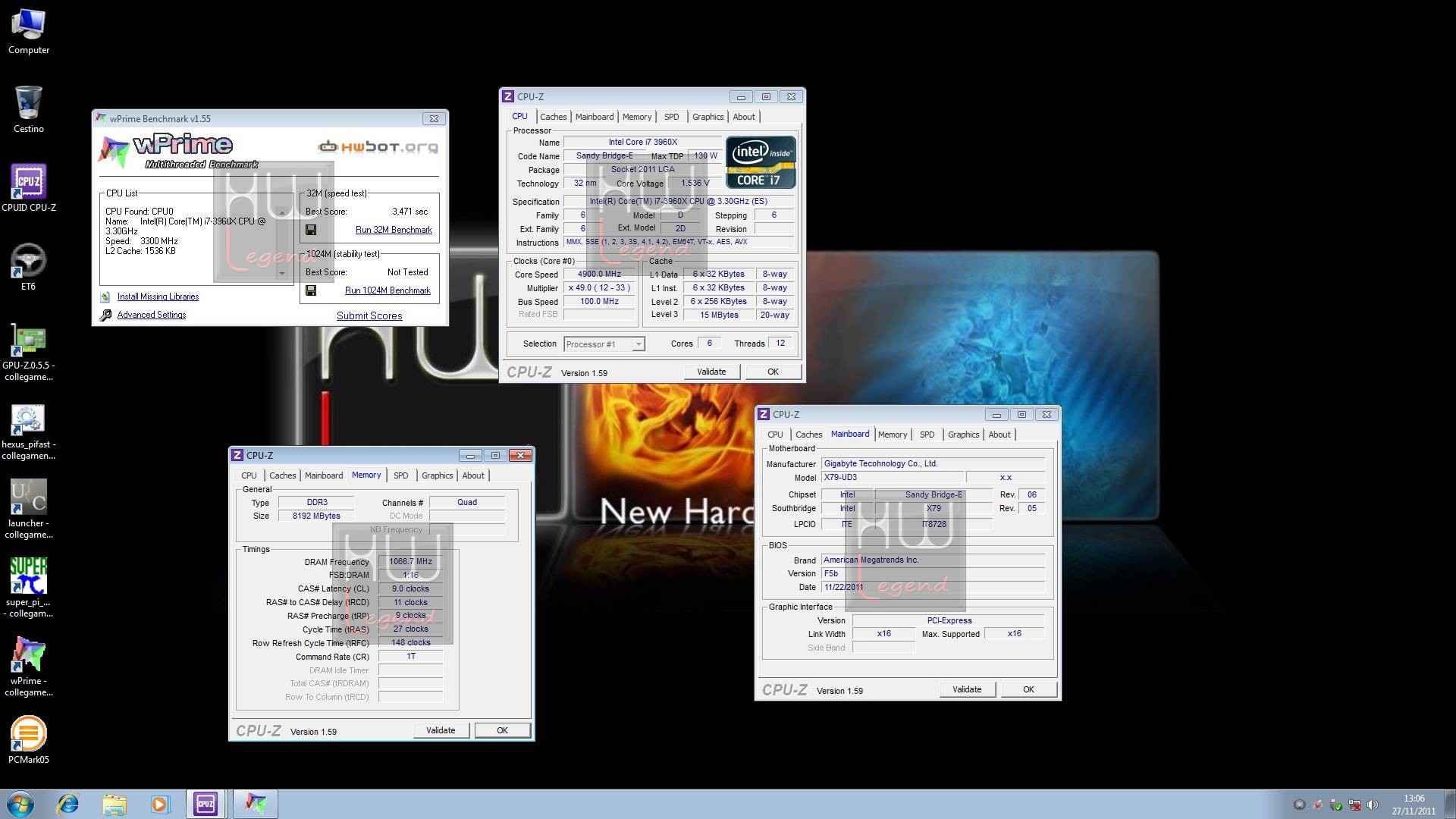Open the Windows Start menu orb

(x=20, y=804)
